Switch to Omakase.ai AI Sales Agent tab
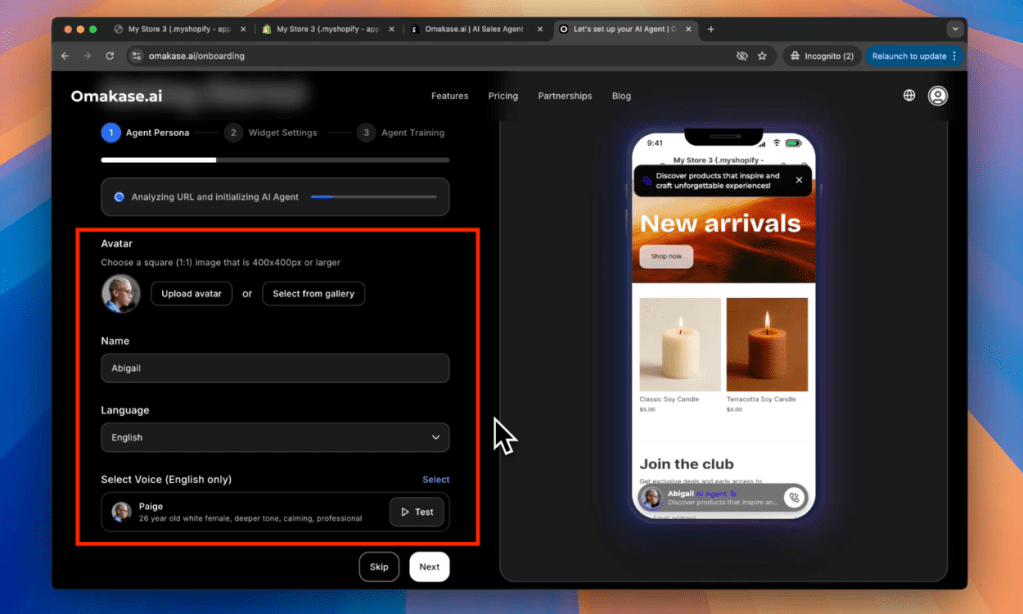The height and width of the screenshot is (614, 1023). (476, 29)
